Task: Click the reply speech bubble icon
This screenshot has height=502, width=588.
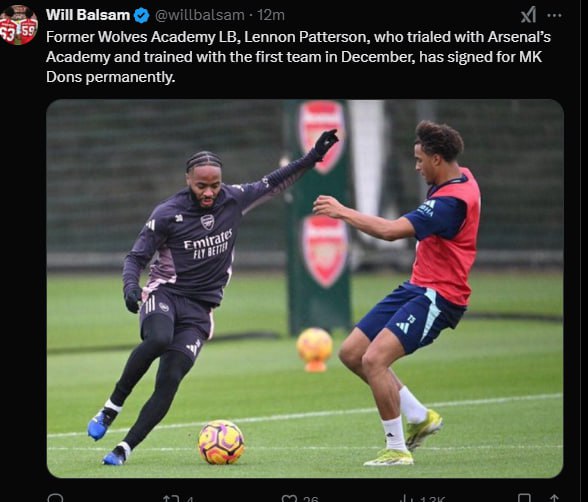Action: [x=56, y=498]
